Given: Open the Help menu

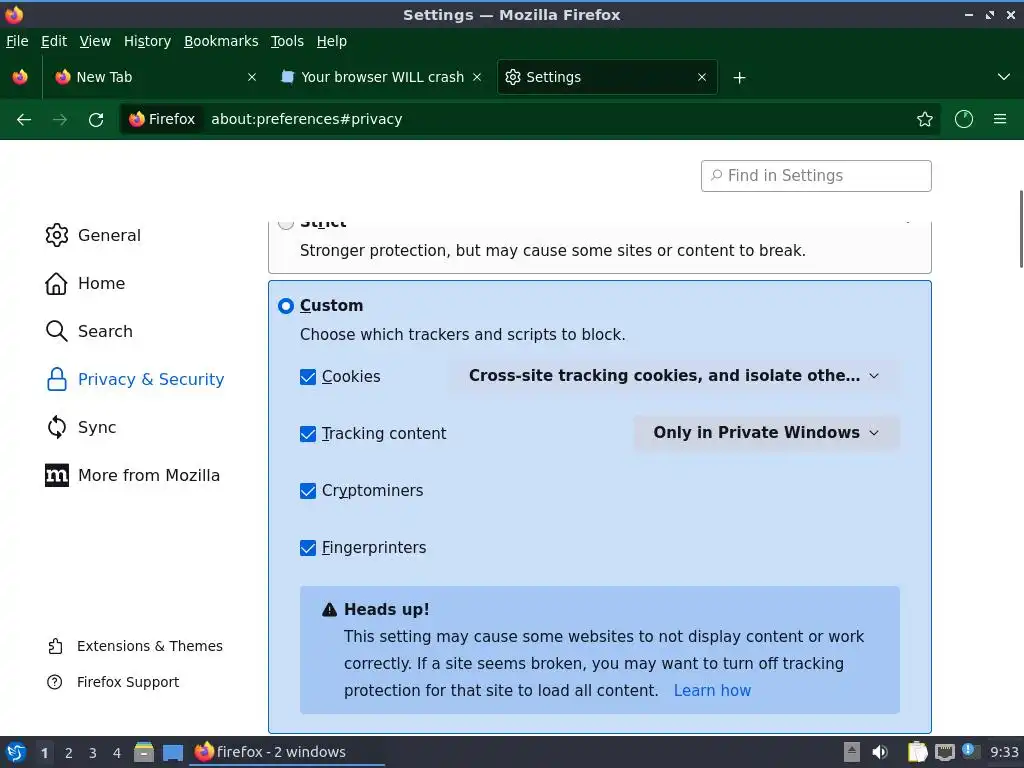Looking at the screenshot, I should tap(331, 41).
